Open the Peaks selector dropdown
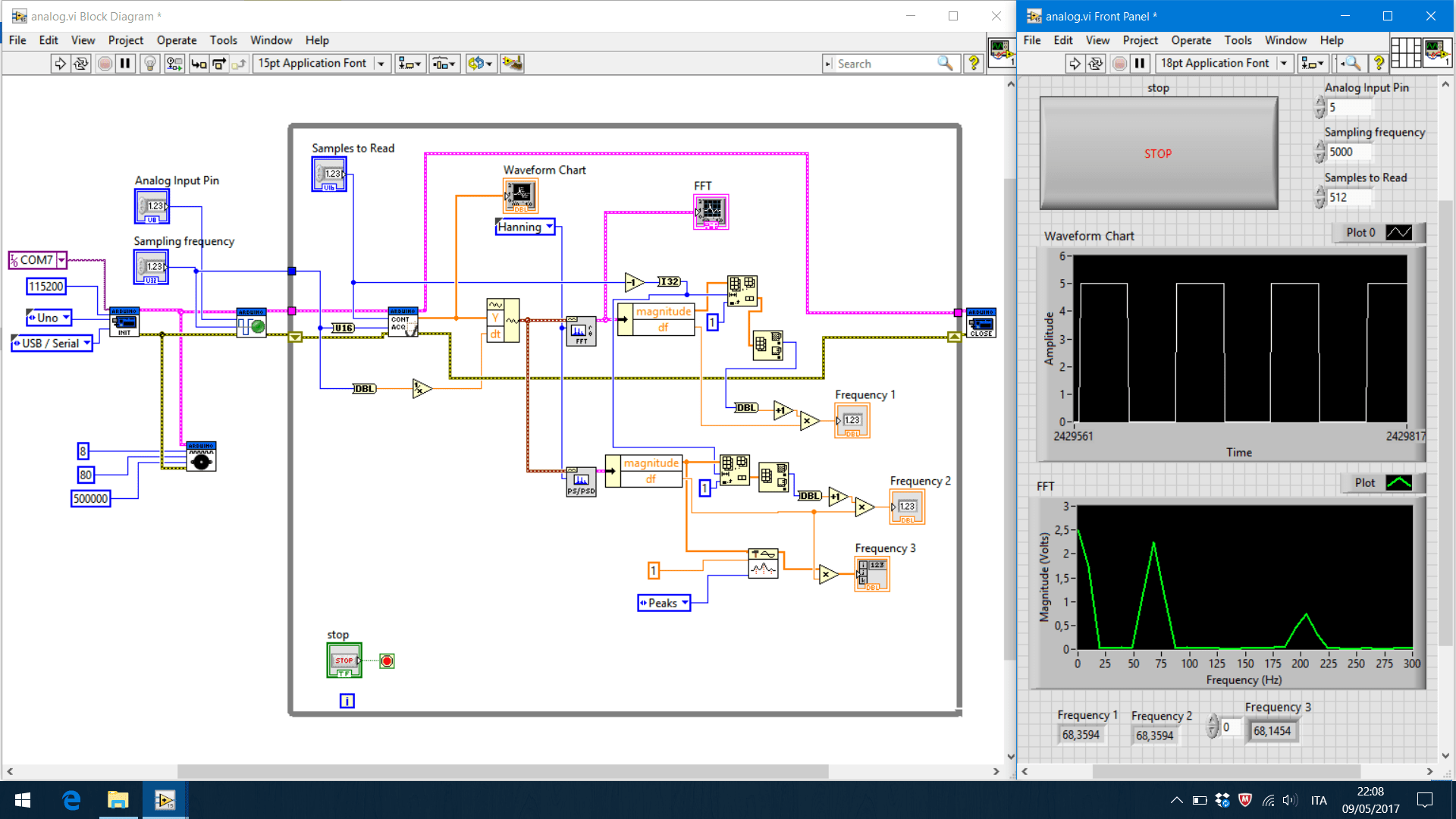 point(683,603)
